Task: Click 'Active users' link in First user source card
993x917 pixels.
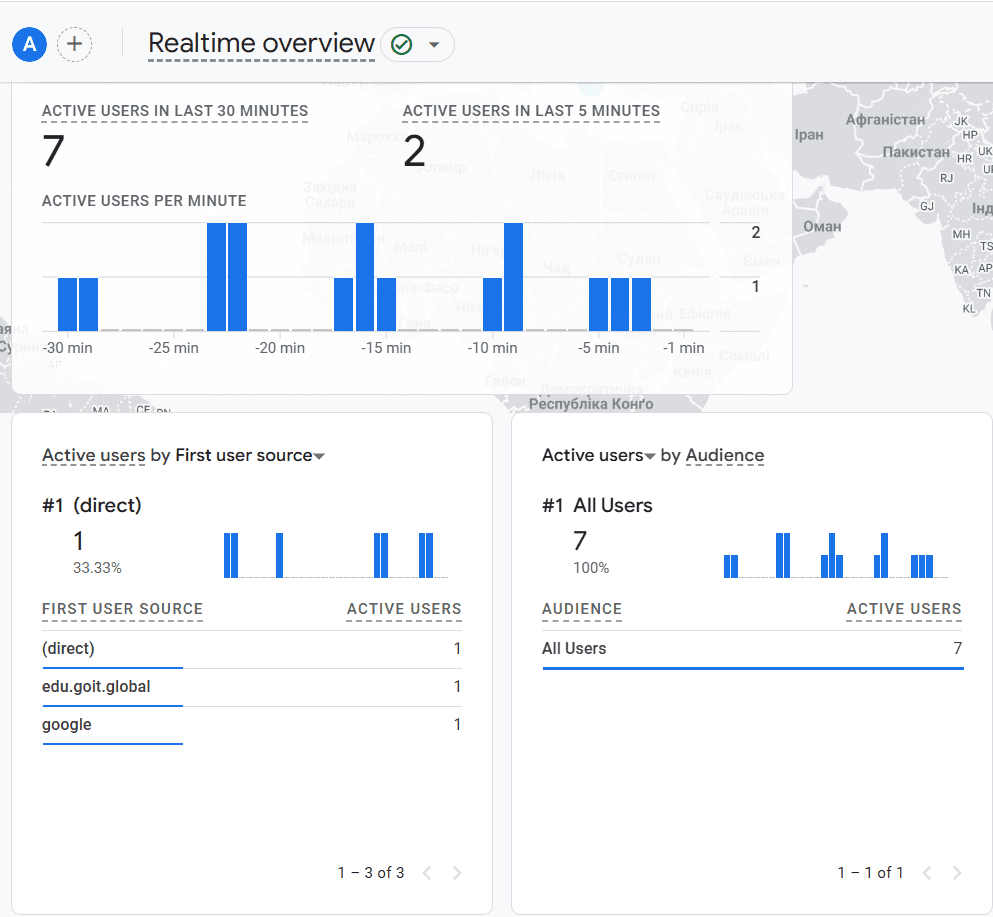Action: [x=94, y=455]
